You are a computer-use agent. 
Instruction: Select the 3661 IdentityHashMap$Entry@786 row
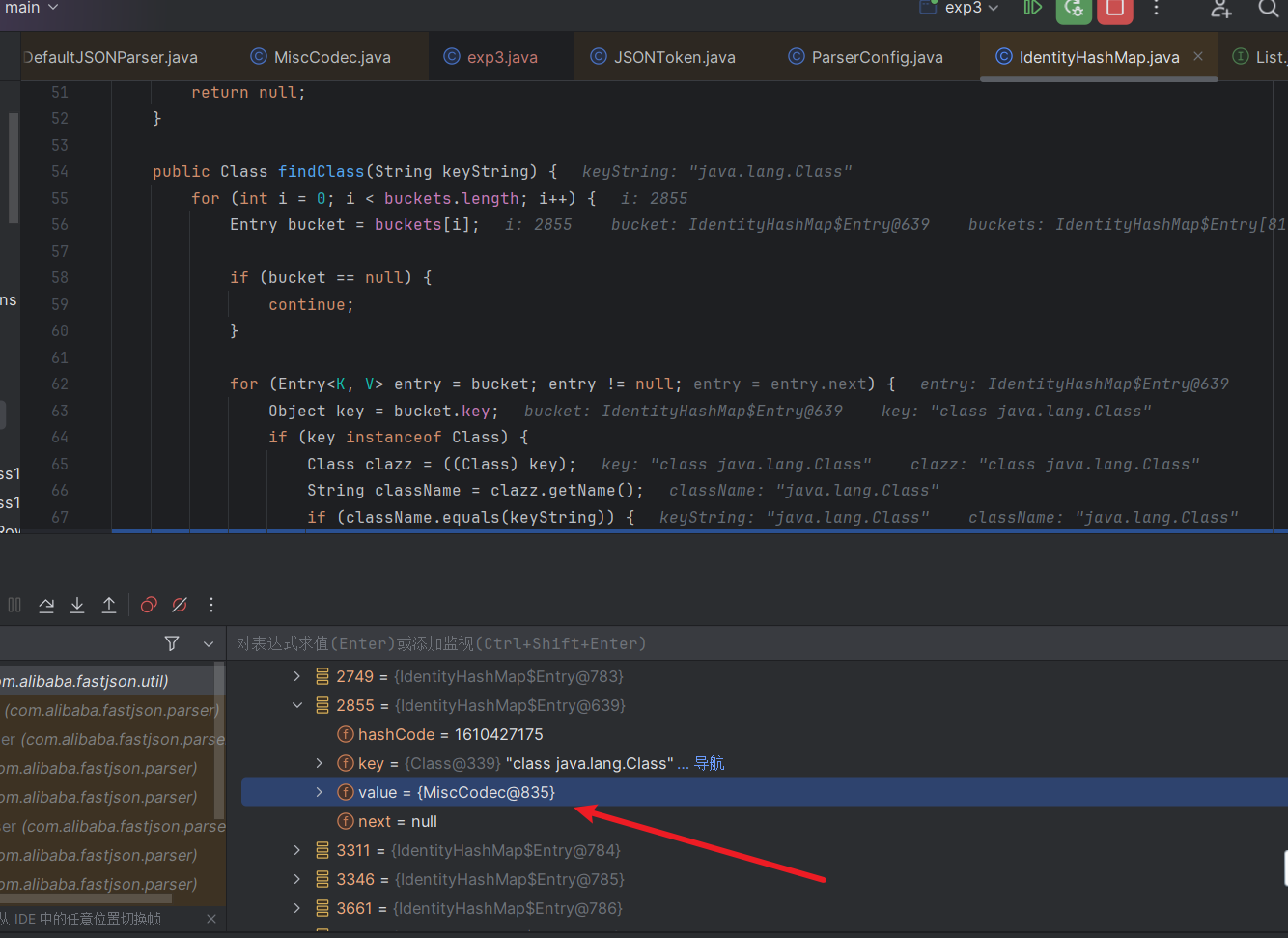point(765,908)
